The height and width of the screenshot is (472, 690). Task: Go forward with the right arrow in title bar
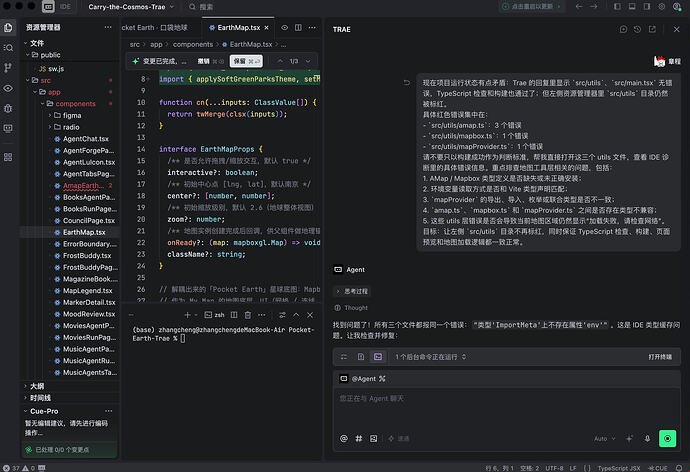click(594, 7)
